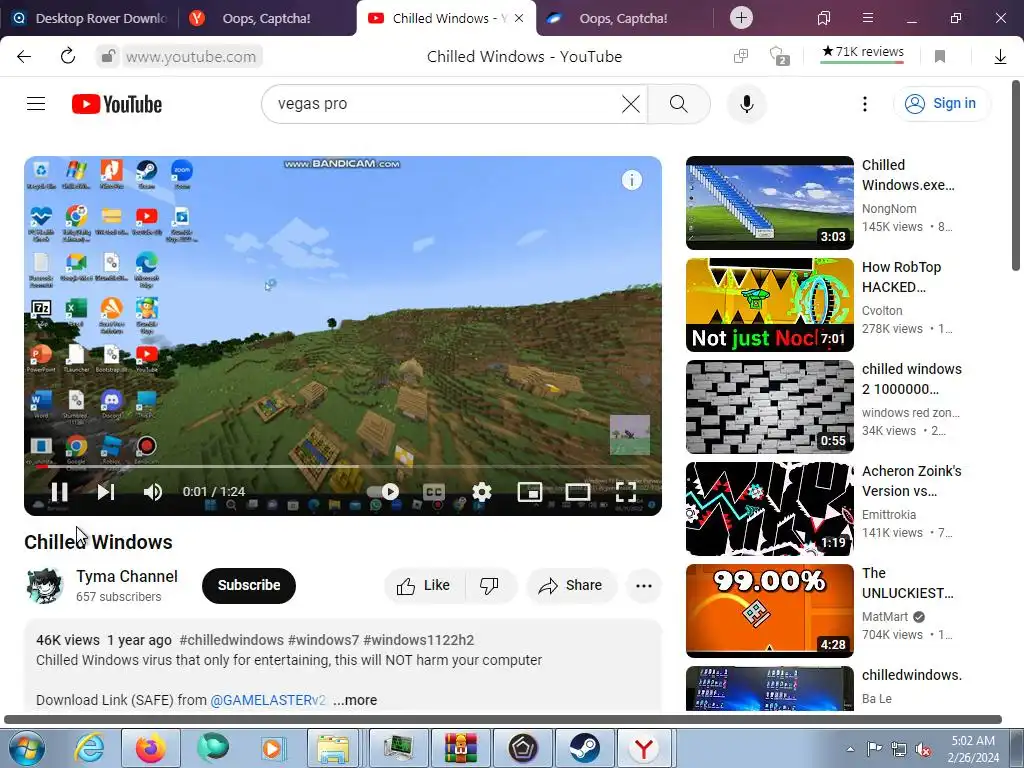Go to YouTube home via logo
The width and height of the screenshot is (1024, 768).
(x=117, y=104)
